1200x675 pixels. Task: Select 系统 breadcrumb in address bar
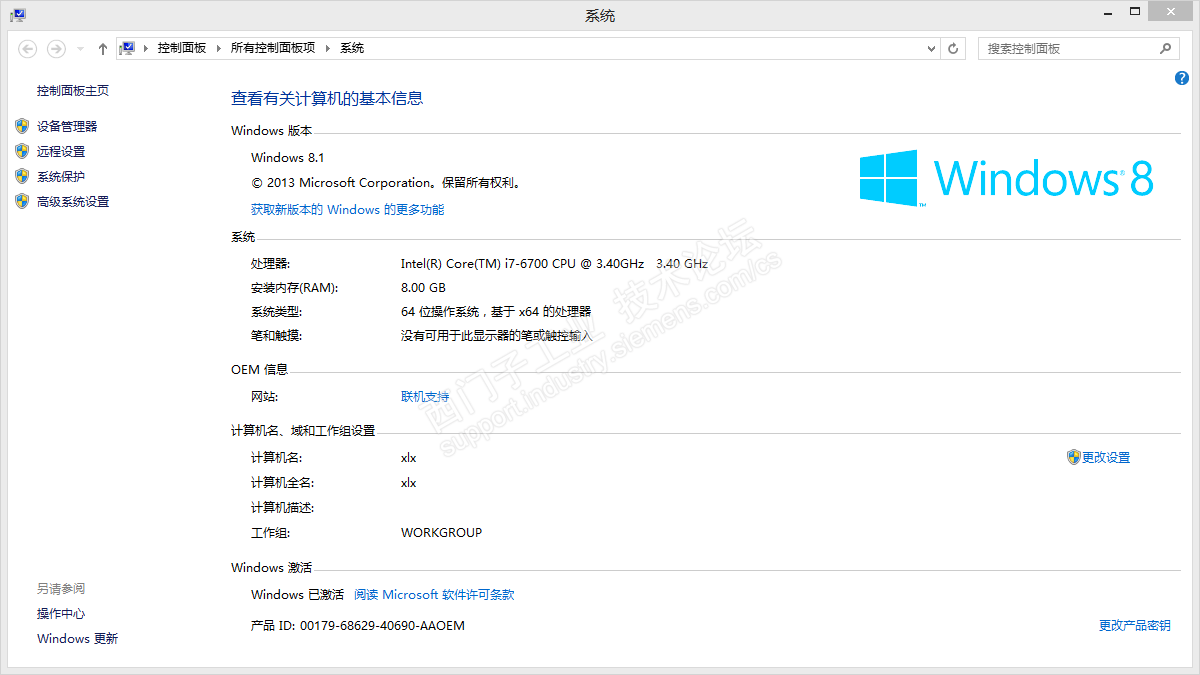point(352,48)
